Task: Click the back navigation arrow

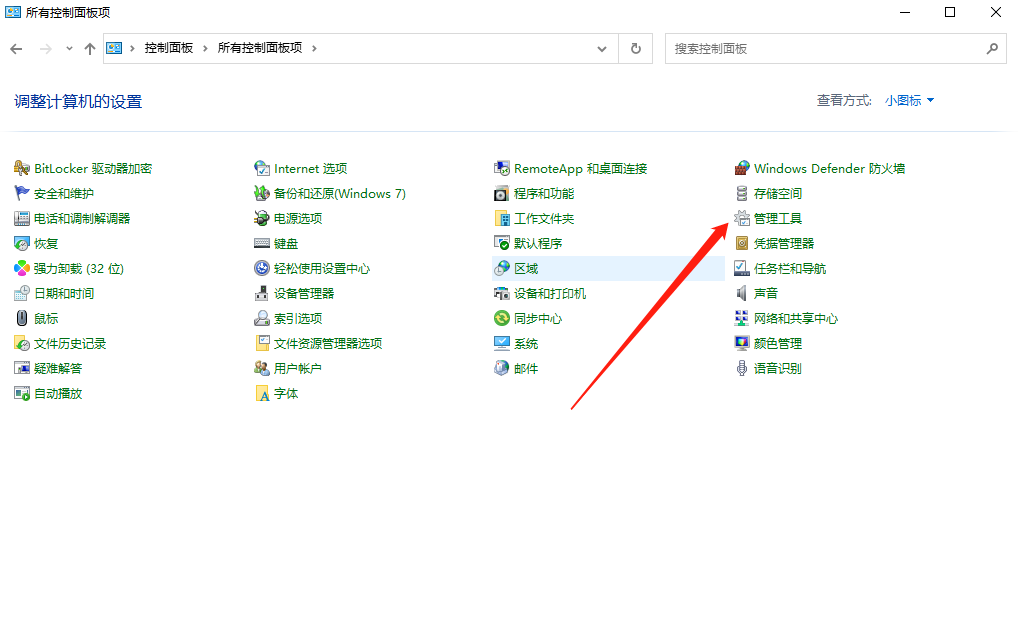Action: [x=16, y=47]
